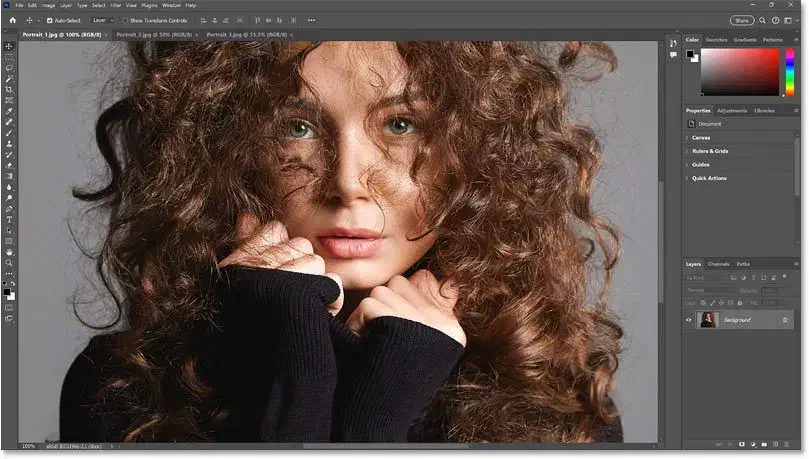Image resolution: width=809 pixels, height=459 pixels.
Task: Open the Filter menu
Action: click(x=115, y=5)
